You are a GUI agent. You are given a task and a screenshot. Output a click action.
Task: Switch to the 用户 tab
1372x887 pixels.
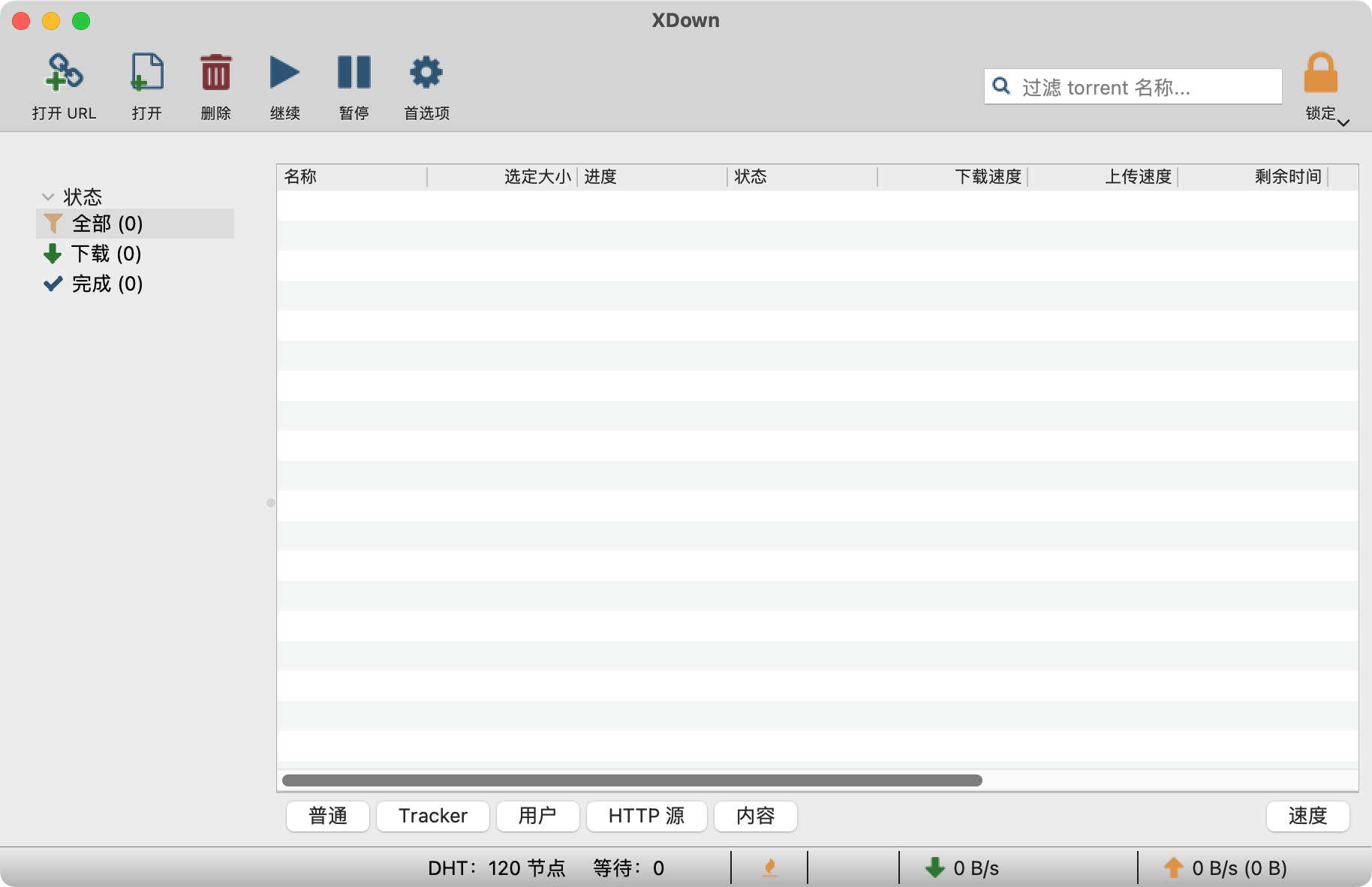[537, 816]
